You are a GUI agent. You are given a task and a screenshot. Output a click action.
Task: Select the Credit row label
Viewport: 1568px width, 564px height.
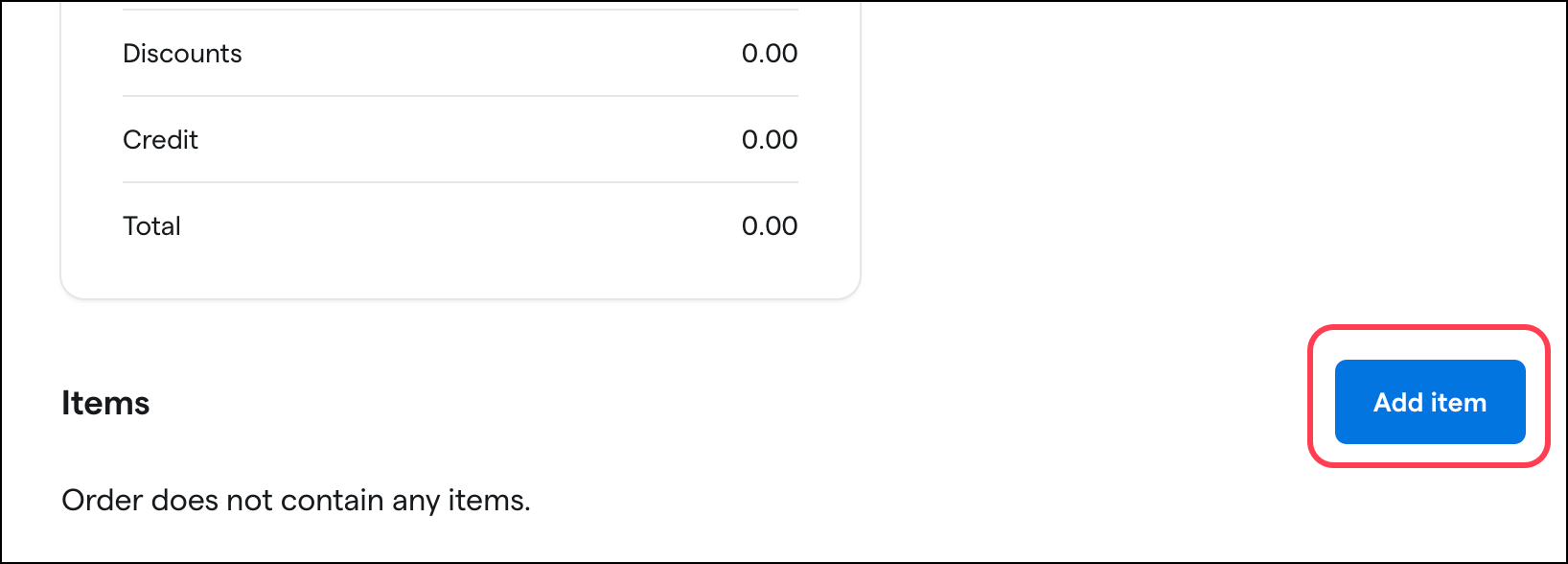[160, 140]
